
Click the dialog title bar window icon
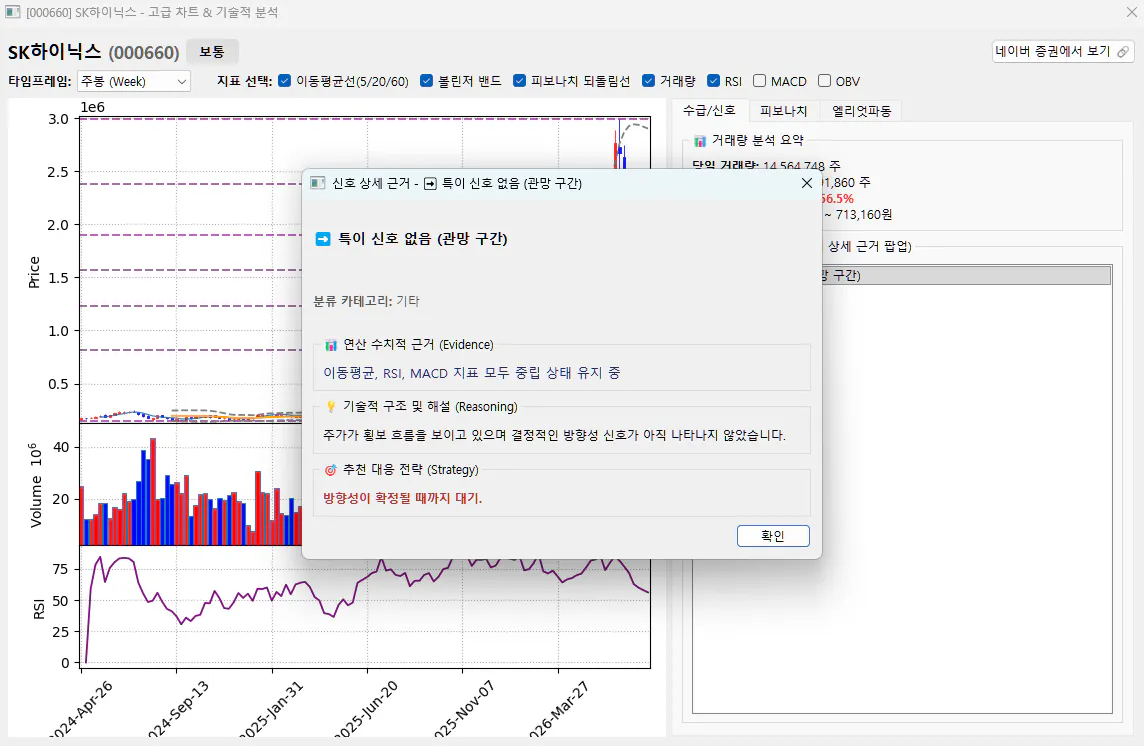pos(317,183)
